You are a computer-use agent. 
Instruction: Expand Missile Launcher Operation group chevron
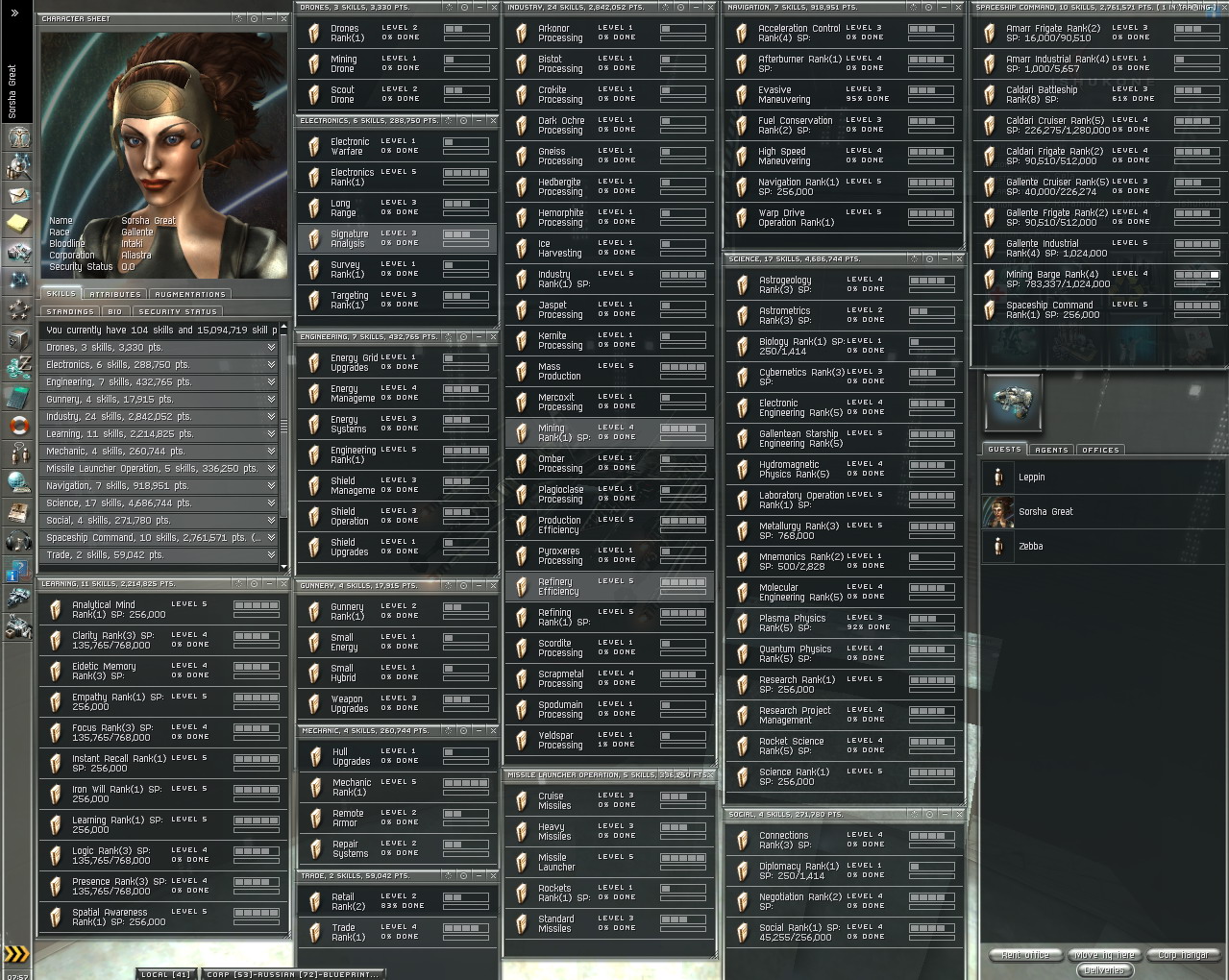point(271,469)
